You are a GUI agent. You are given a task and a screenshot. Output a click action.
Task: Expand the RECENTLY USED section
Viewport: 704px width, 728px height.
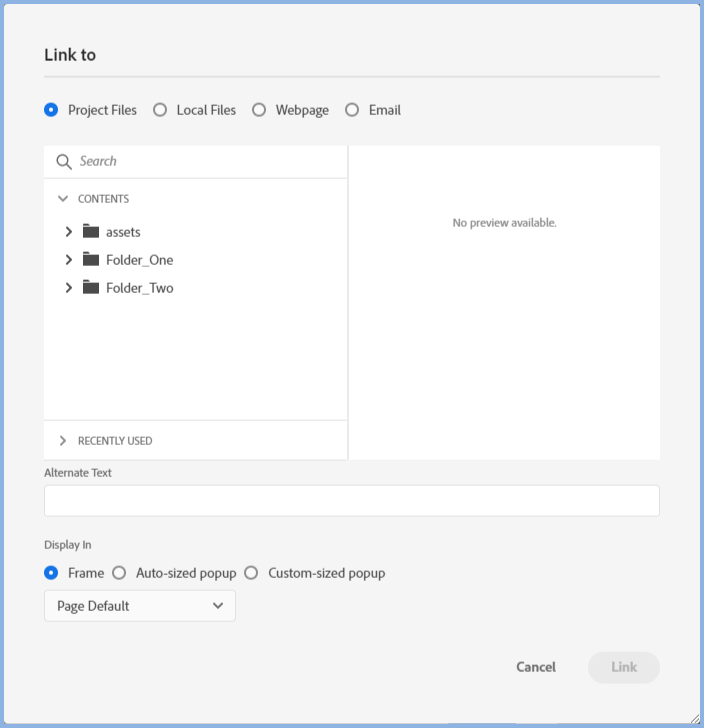[x=63, y=441]
